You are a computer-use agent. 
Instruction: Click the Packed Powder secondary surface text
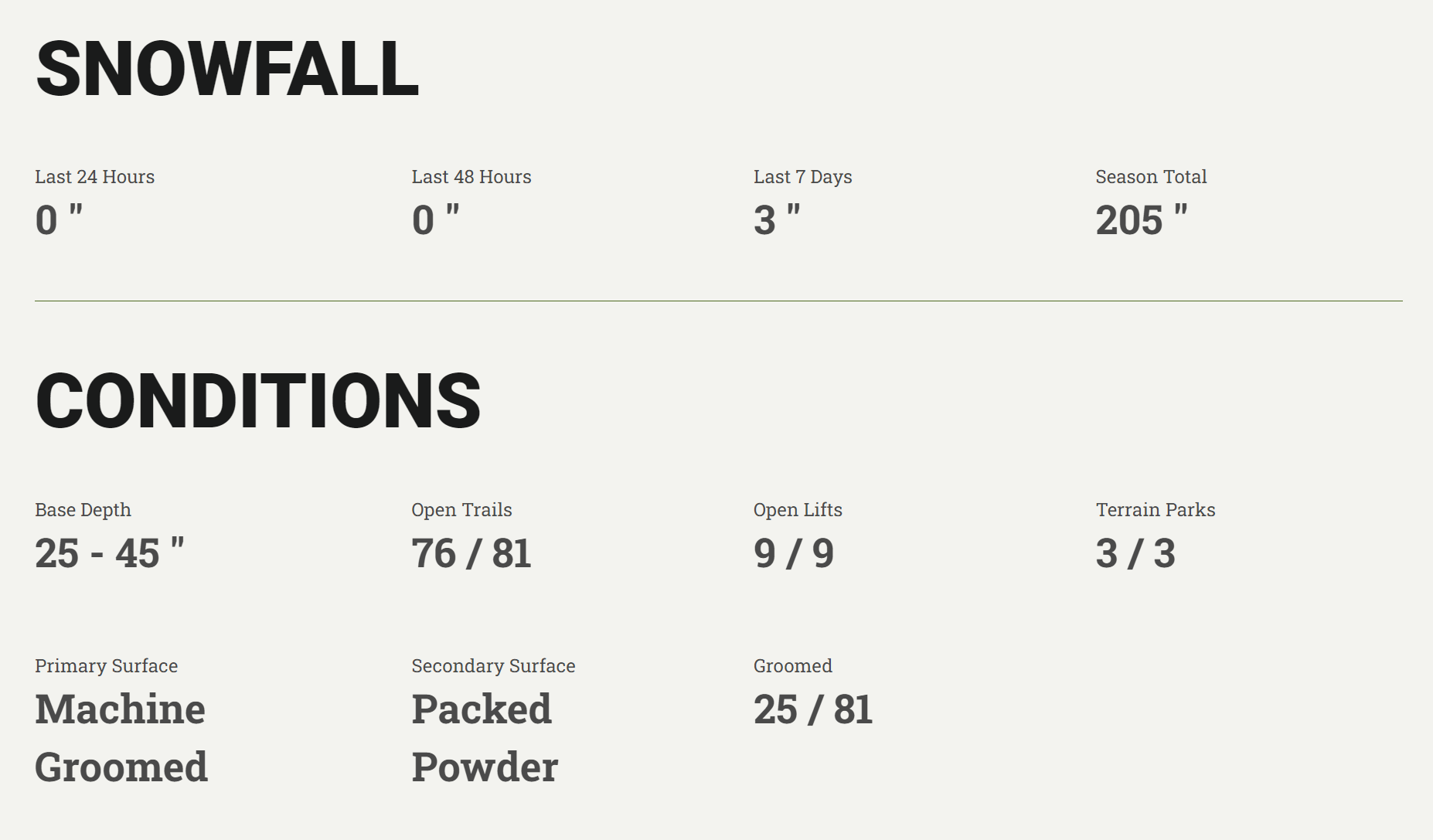(x=485, y=738)
